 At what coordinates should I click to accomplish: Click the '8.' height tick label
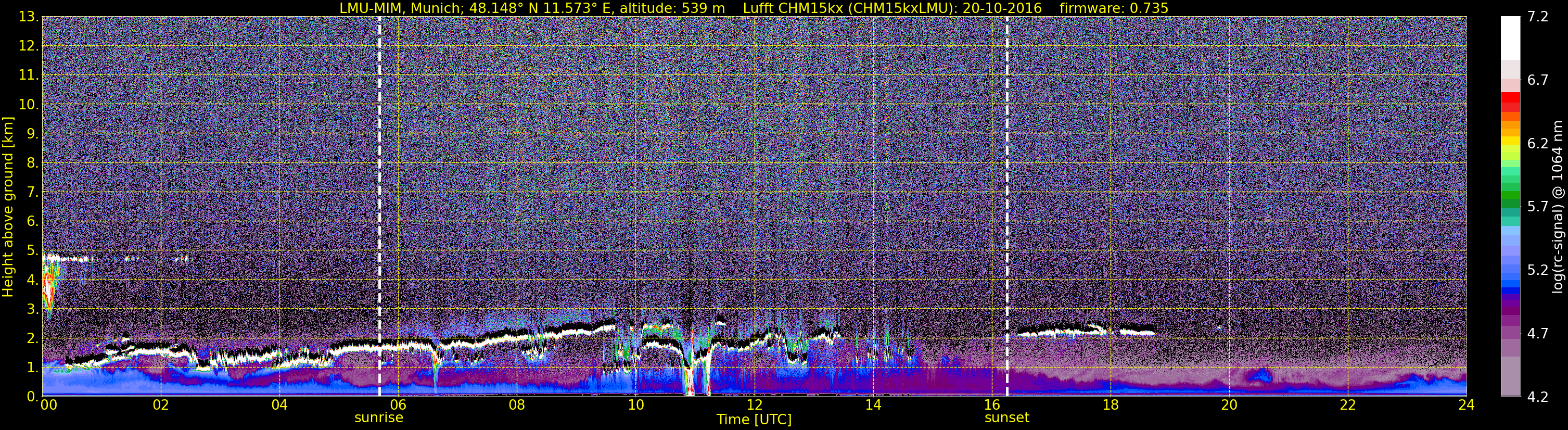click(32, 163)
